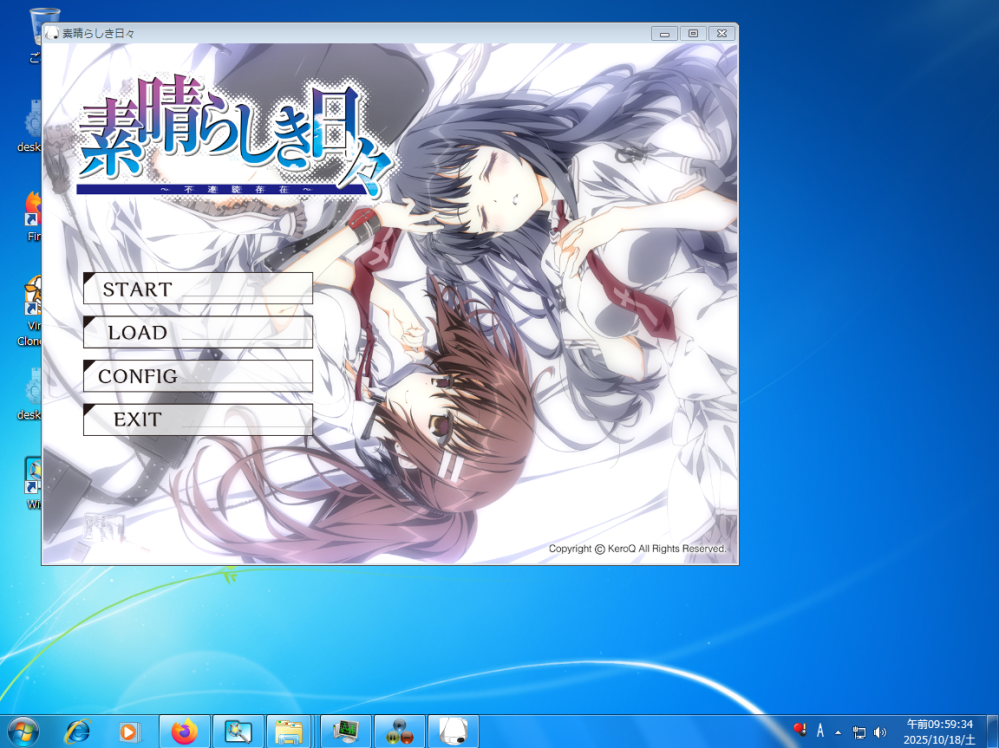
Task: Open the Windows Start orb
Action: point(23,732)
